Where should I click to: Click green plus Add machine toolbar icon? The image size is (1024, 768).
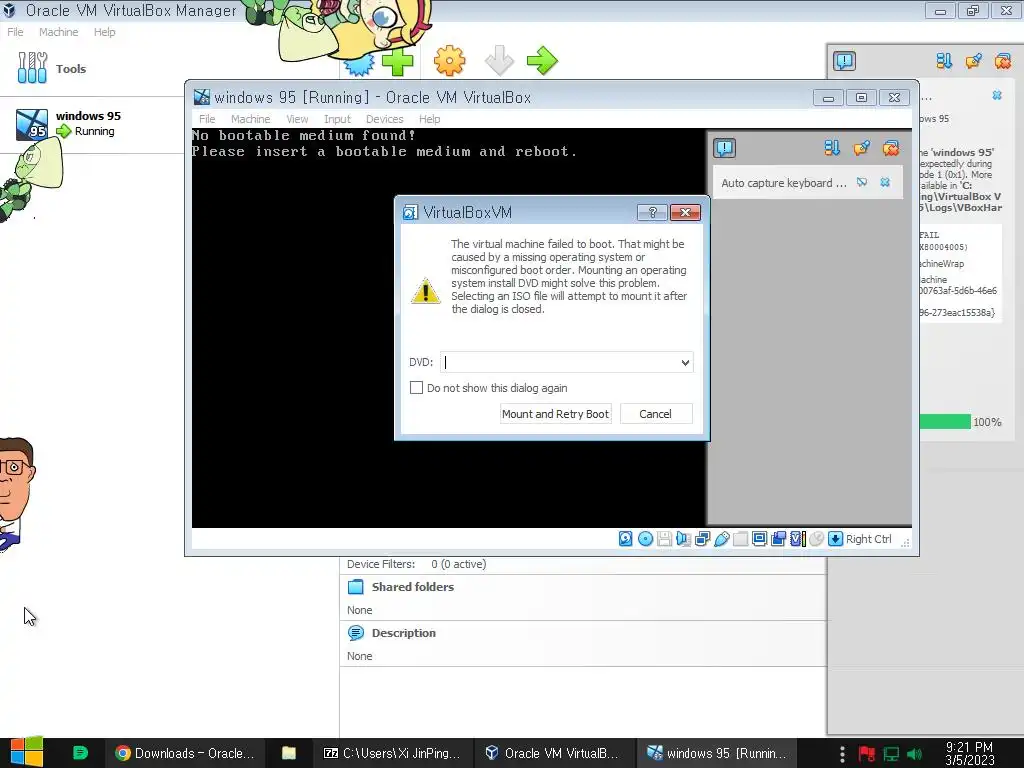pos(397,61)
